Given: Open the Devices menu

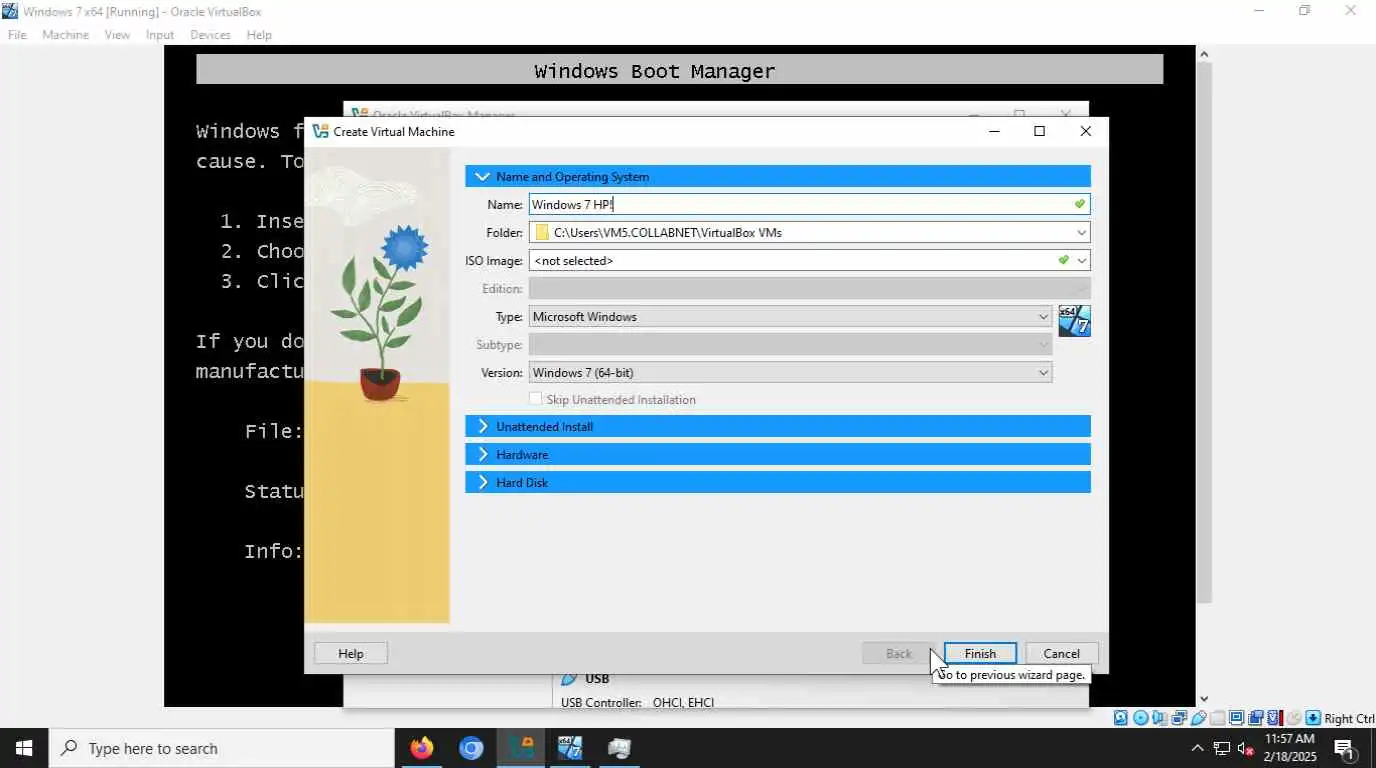Looking at the screenshot, I should [210, 35].
